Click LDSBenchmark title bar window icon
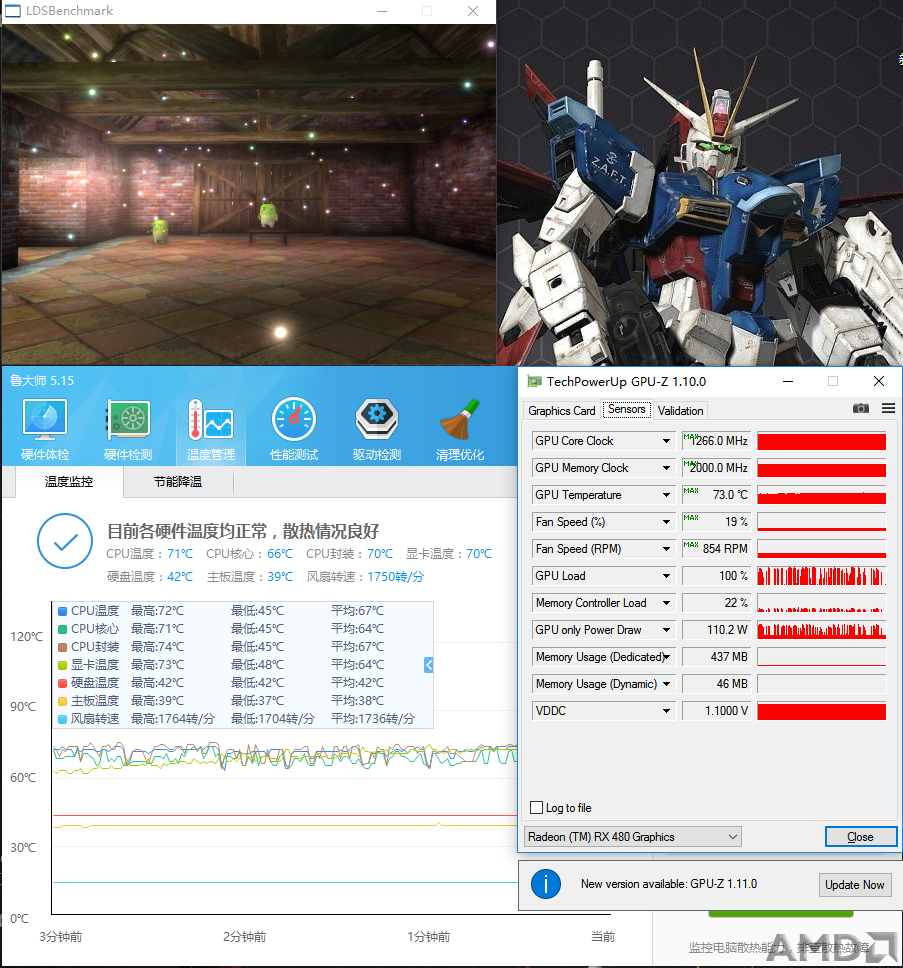This screenshot has width=903, height=968. pyautogui.click(x=13, y=10)
